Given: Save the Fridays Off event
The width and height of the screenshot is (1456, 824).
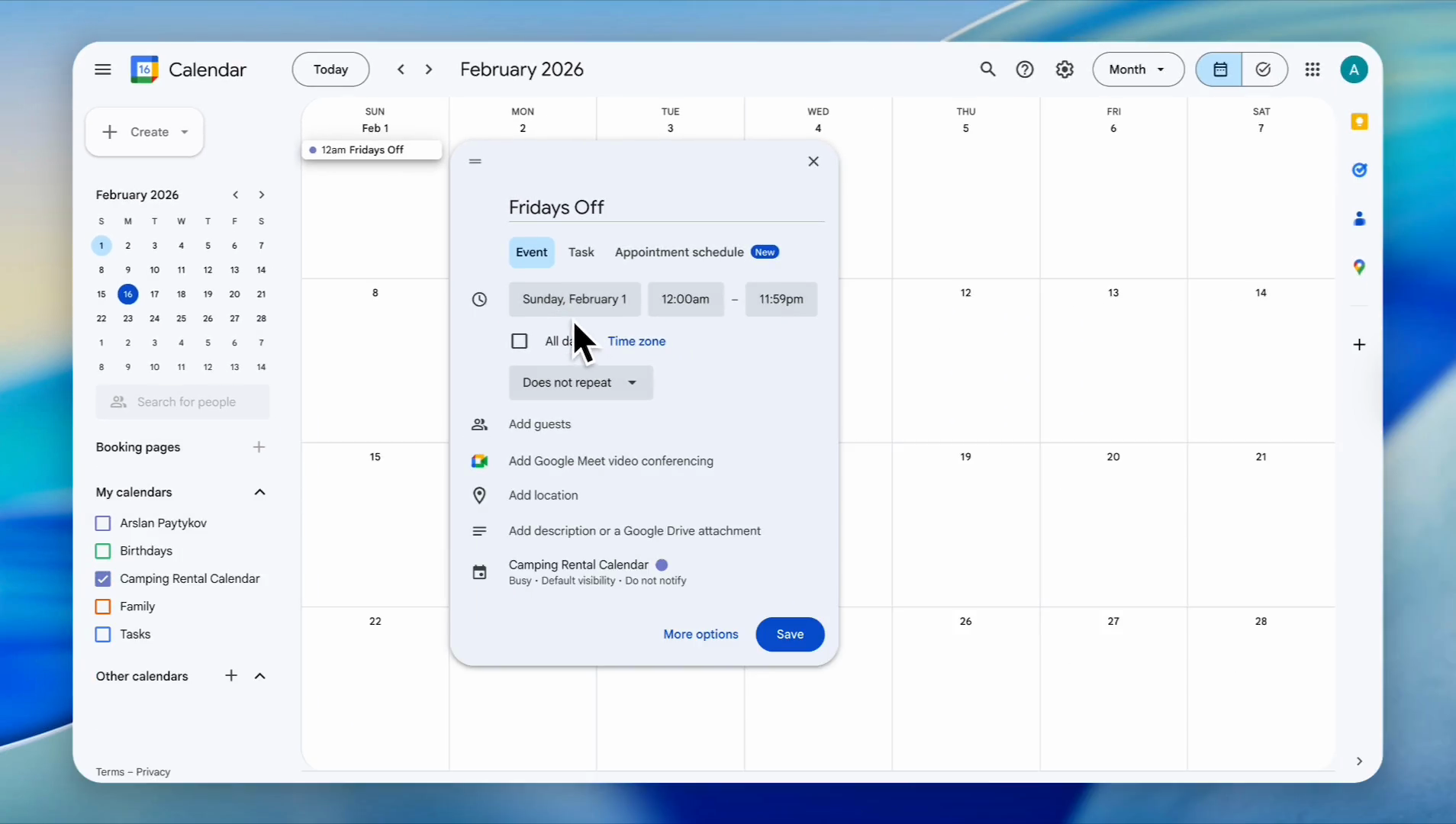Looking at the screenshot, I should click(x=790, y=635).
